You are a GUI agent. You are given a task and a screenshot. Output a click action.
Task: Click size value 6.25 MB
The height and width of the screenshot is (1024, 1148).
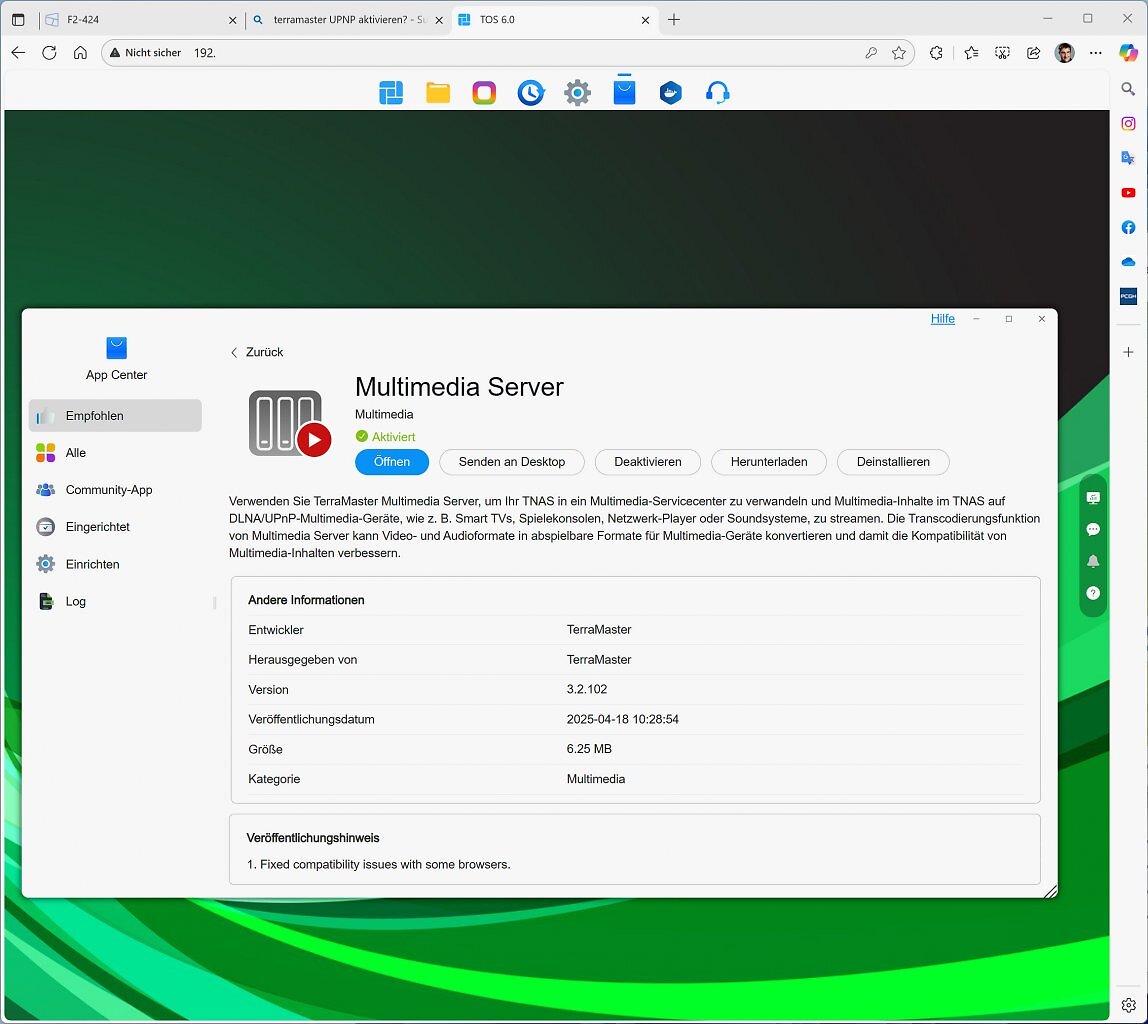589,749
